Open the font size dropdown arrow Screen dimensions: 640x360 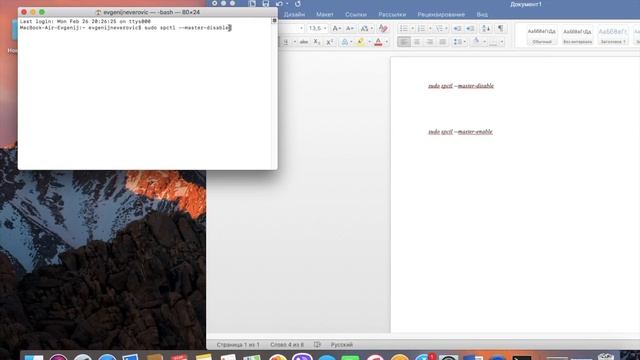[x=325, y=28]
